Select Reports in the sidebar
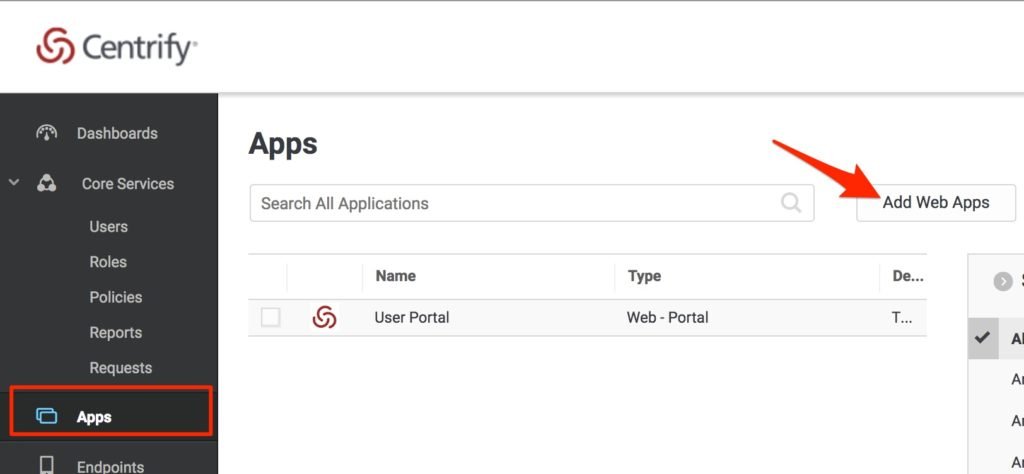The height and width of the screenshot is (474, 1024). pyautogui.click(x=115, y=333)
